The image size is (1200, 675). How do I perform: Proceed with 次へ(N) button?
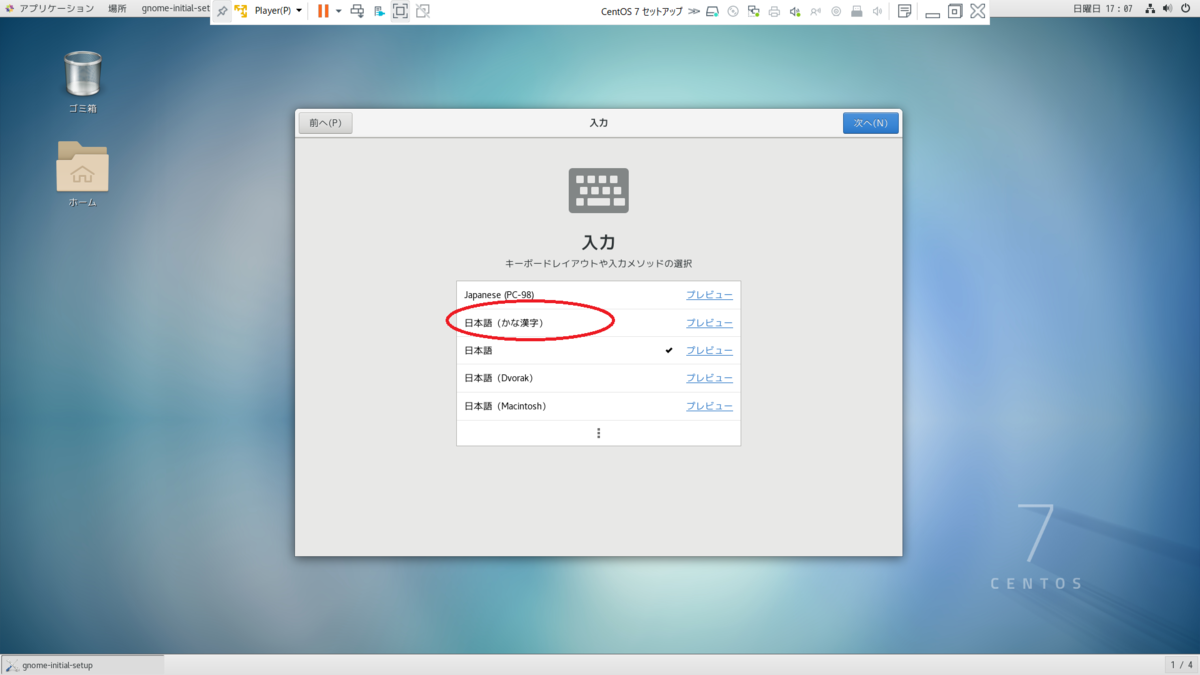pos(870,123)
